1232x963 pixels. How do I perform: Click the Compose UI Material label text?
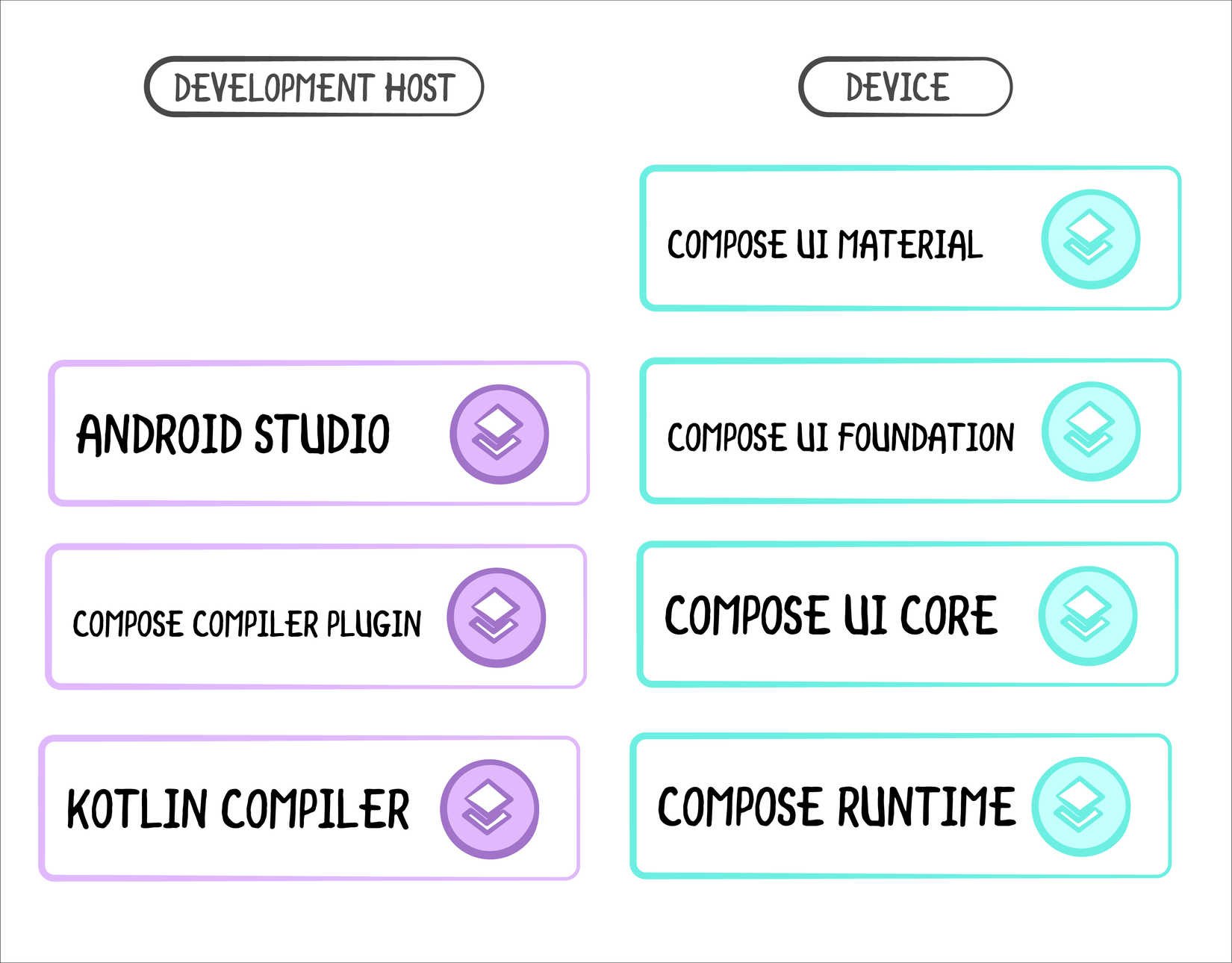point(824,245)
